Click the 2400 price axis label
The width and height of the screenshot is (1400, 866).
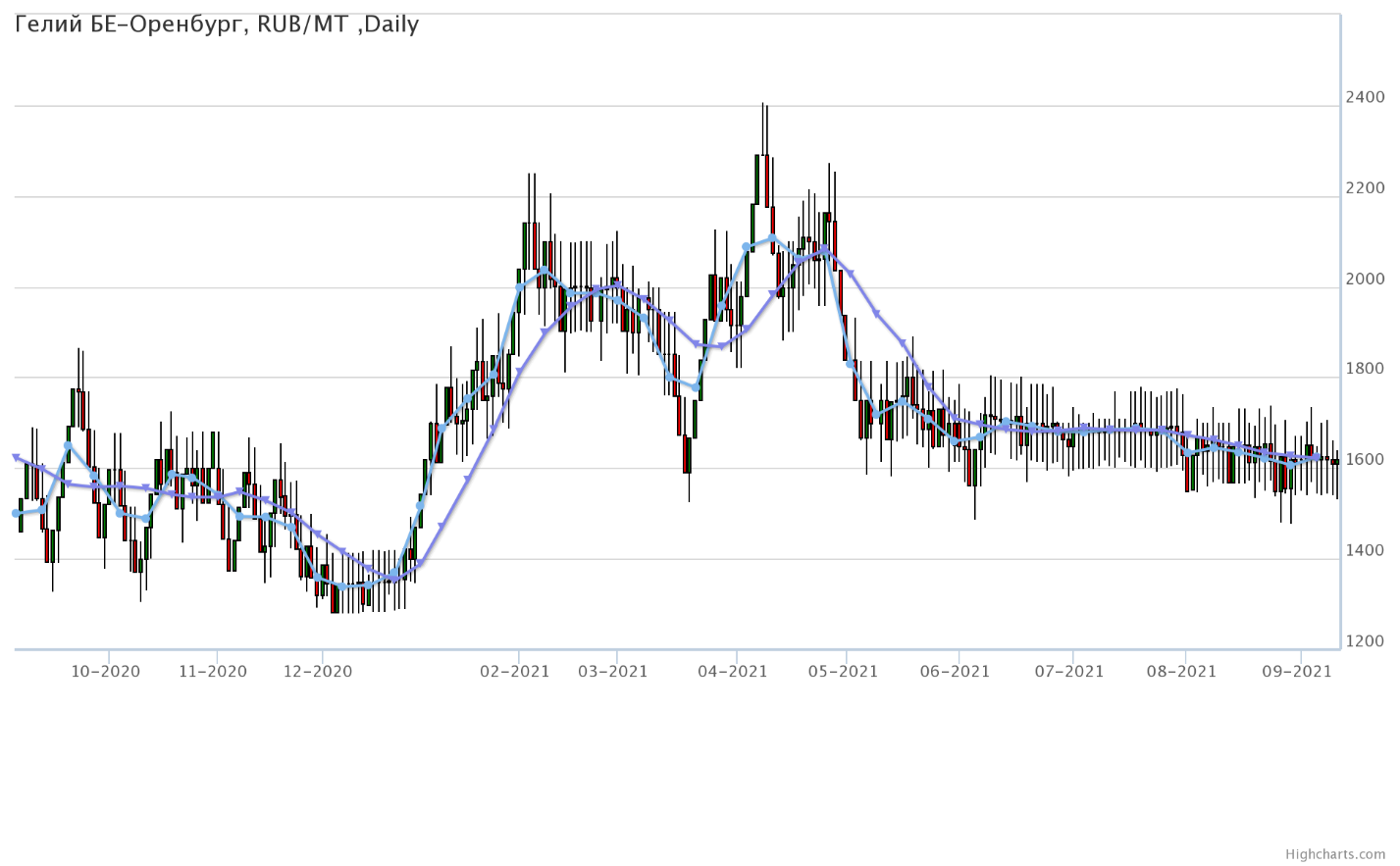(x=1366, y=97)
